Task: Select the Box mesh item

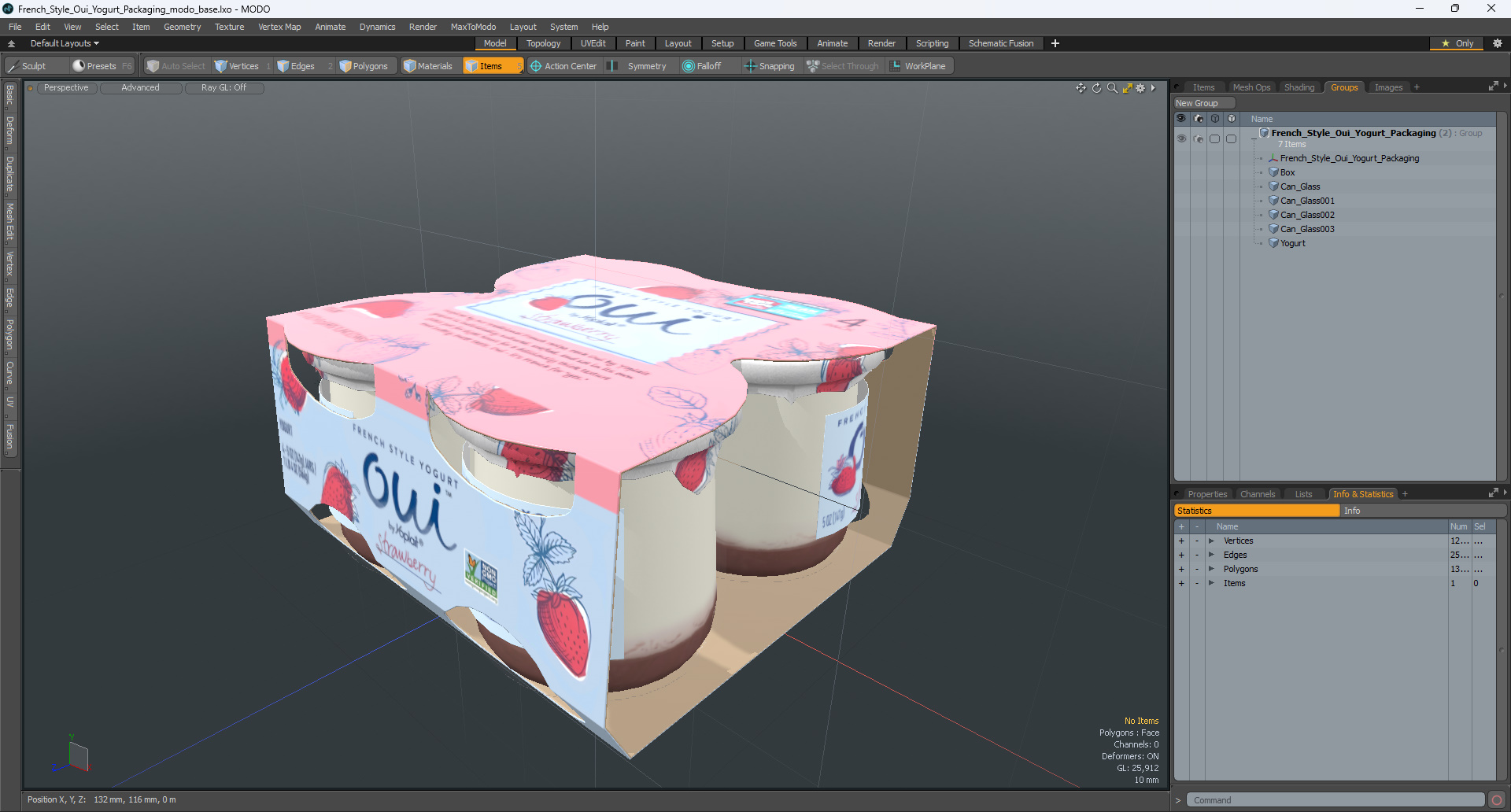Action: (x=1287, y=172)
